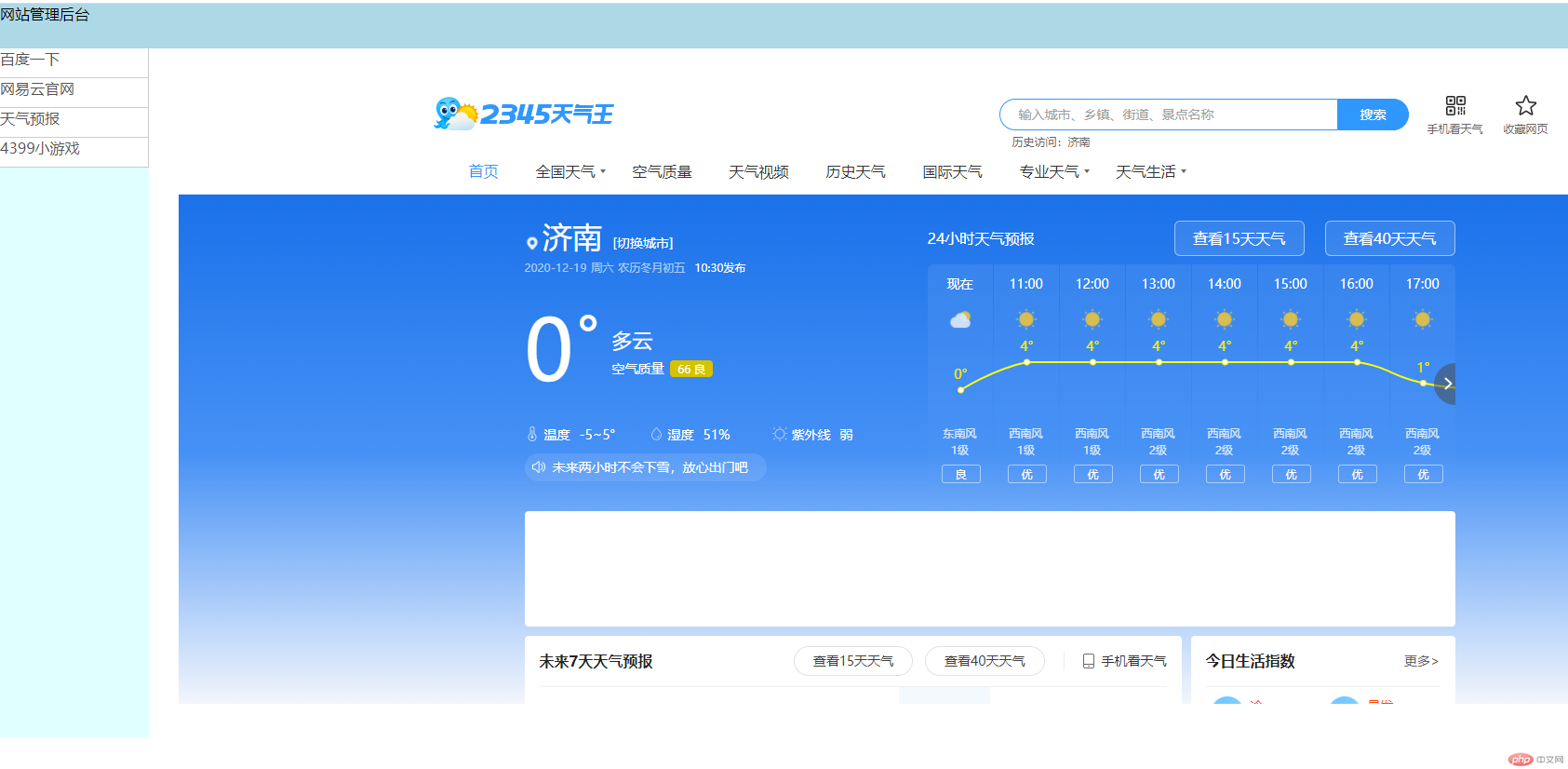Image resolution: width=1568 pixels, height=769 pixels.
Task: Click the 今日生活指数 heading
Action: 1251,661
